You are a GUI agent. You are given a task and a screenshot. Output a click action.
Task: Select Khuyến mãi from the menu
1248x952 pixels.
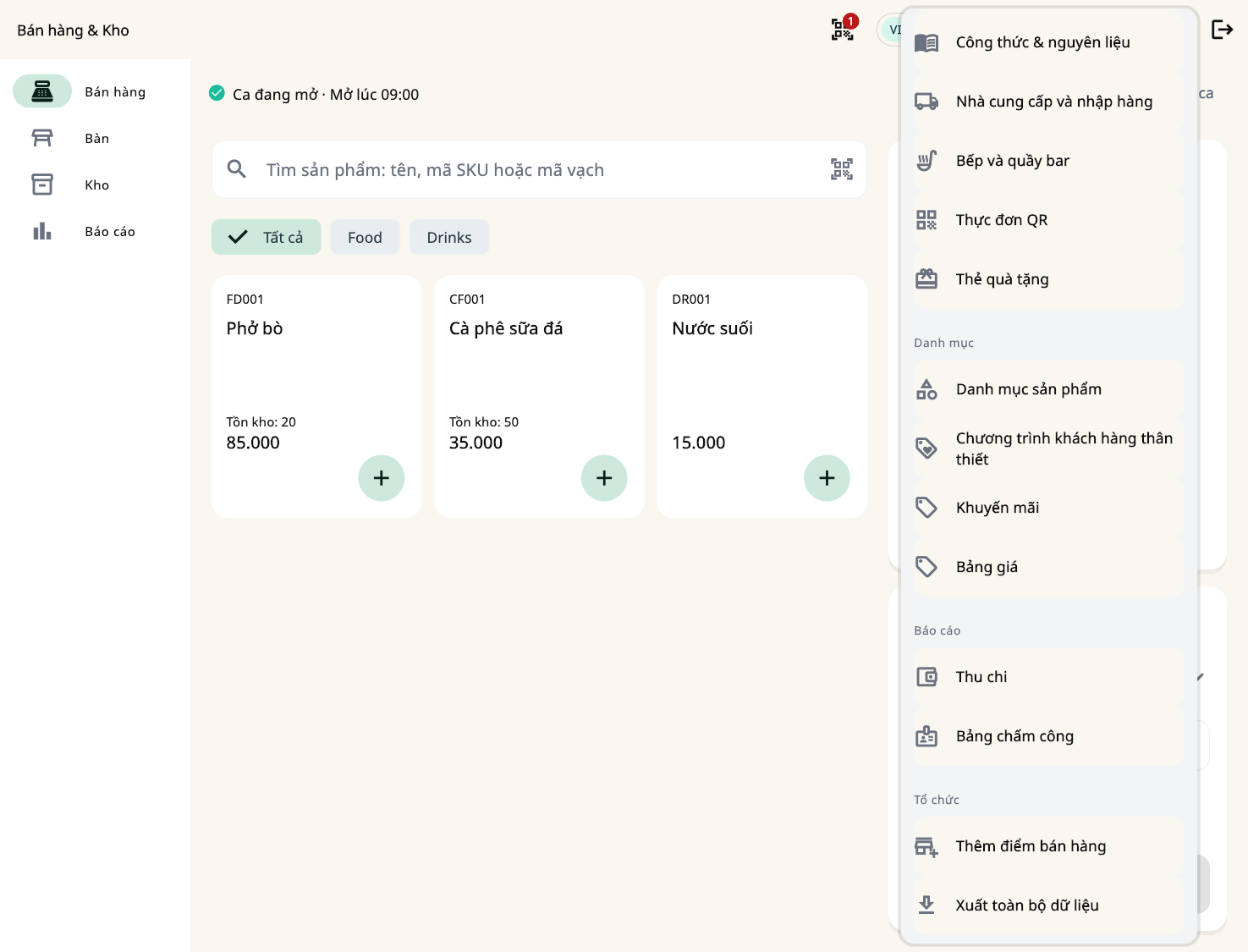point(1048,508)
